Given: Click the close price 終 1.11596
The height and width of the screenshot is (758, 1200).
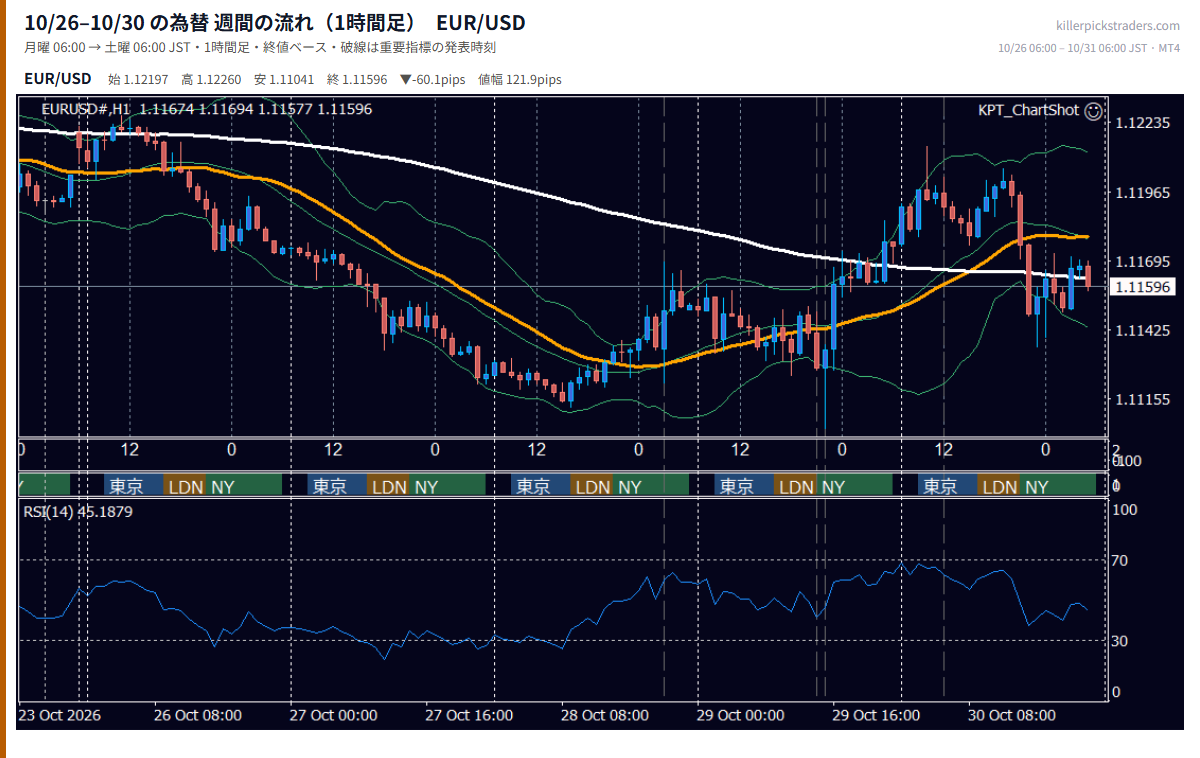Looking at the screenshot, I should [x=357, y=79].
